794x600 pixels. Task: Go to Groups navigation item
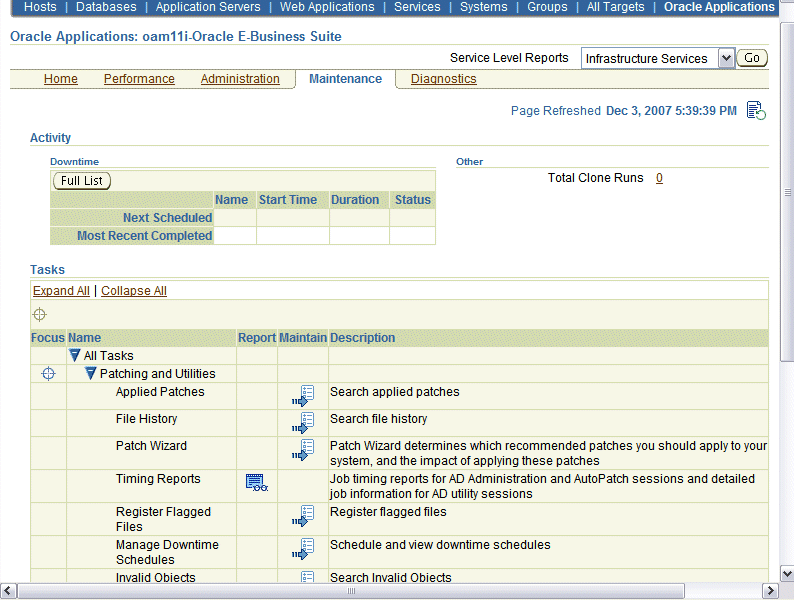click(x=547, y=7)
